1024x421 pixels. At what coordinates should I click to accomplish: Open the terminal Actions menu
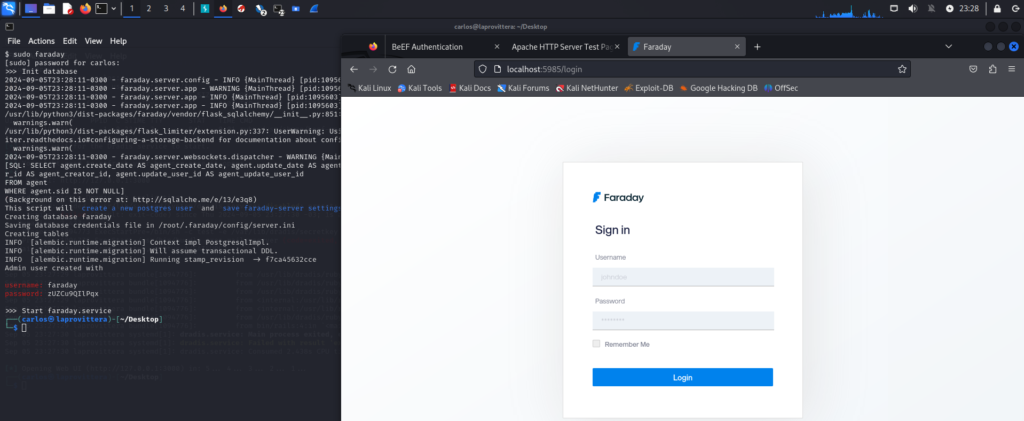click(41, 41)
